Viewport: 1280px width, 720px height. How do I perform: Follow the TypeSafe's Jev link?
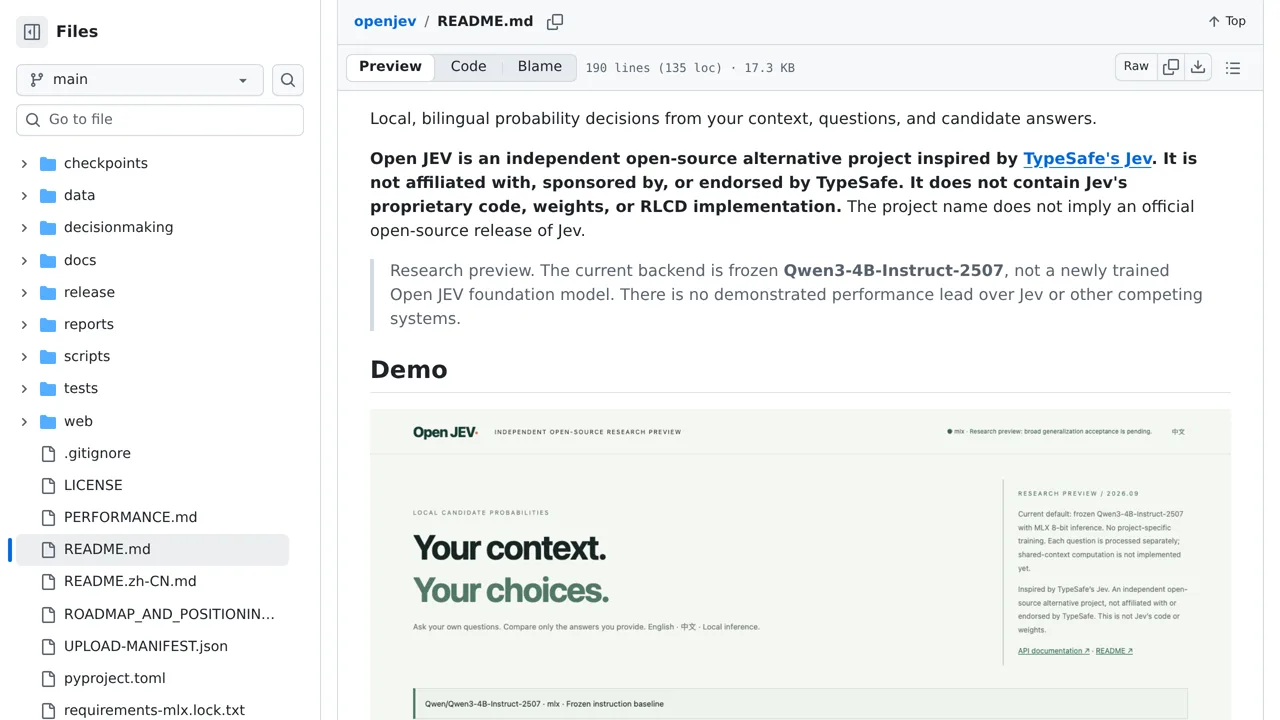pos(1087,158)
